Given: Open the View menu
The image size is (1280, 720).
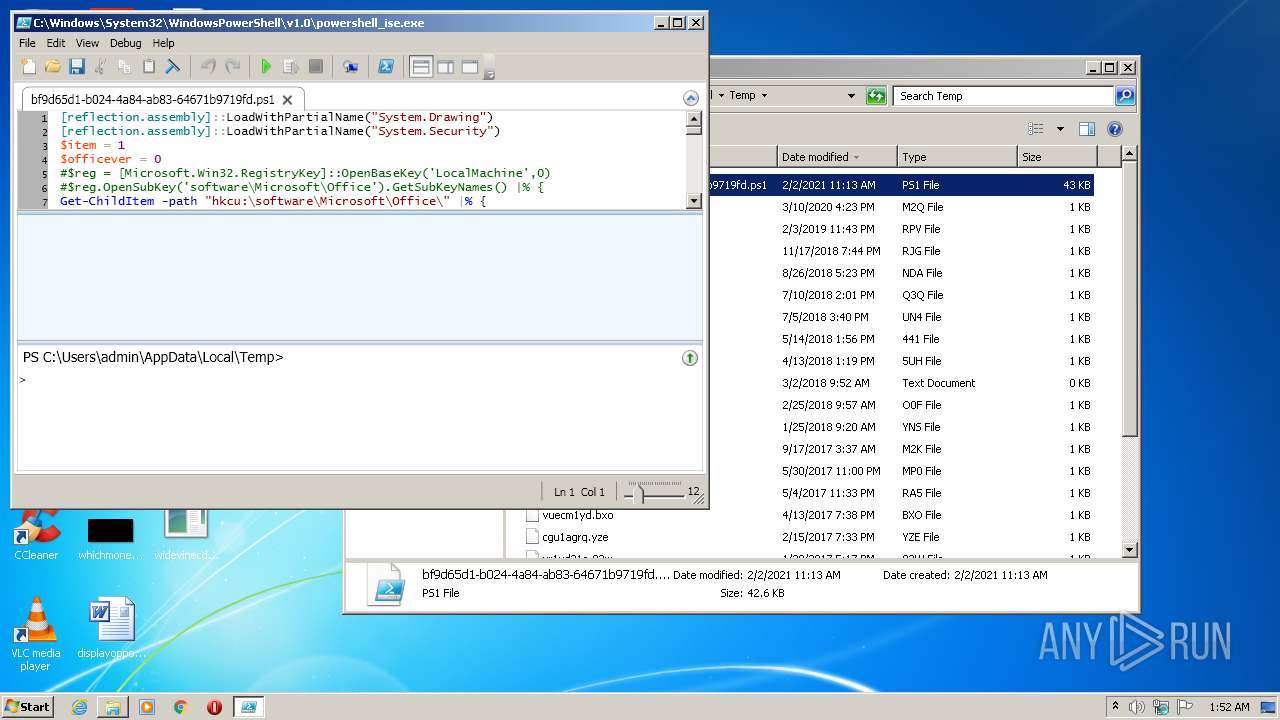Looking at the screenshot, I should point(88,43).
